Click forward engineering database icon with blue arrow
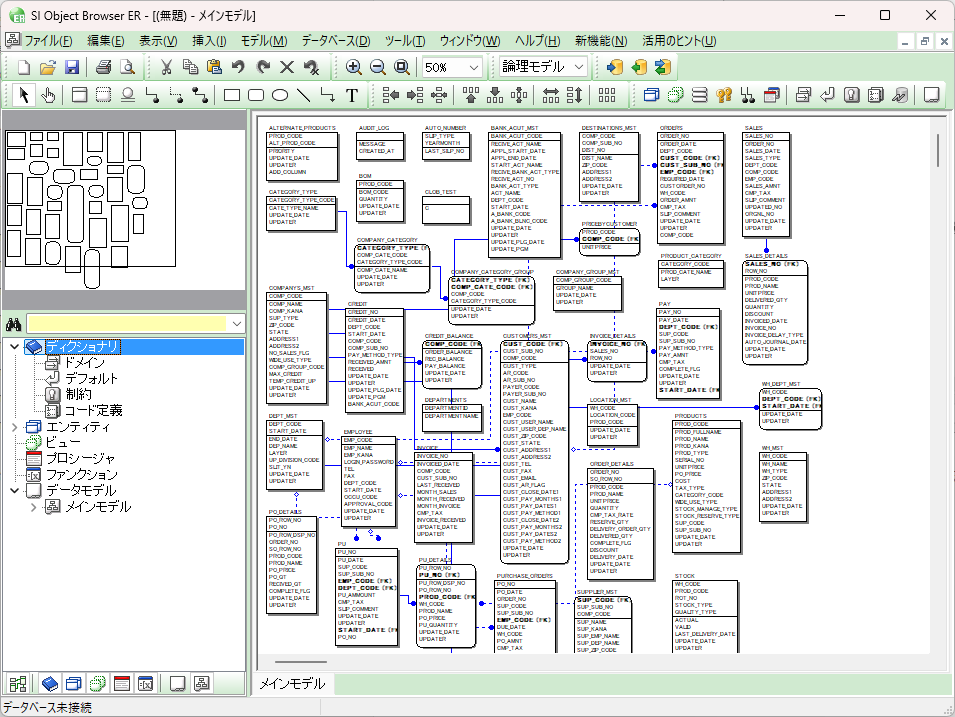Screen dimensions: 955x717 (615, 67)
